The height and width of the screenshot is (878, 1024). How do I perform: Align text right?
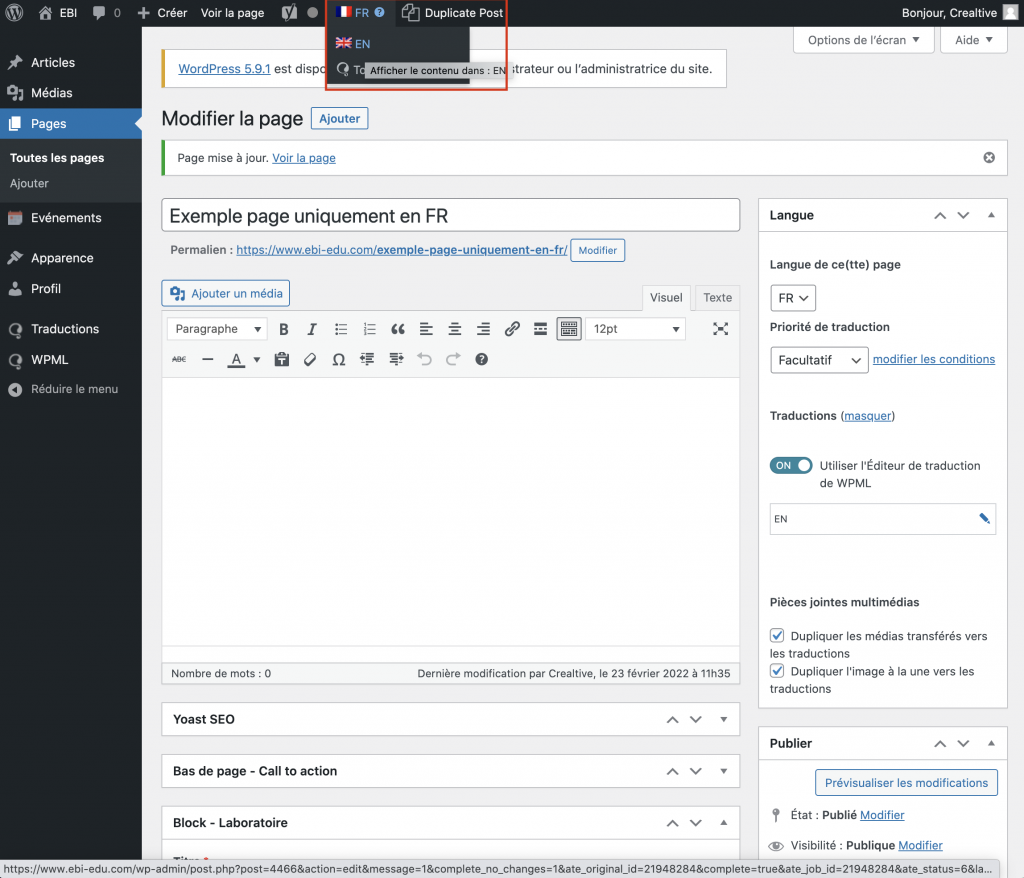(x=483, y=329)
